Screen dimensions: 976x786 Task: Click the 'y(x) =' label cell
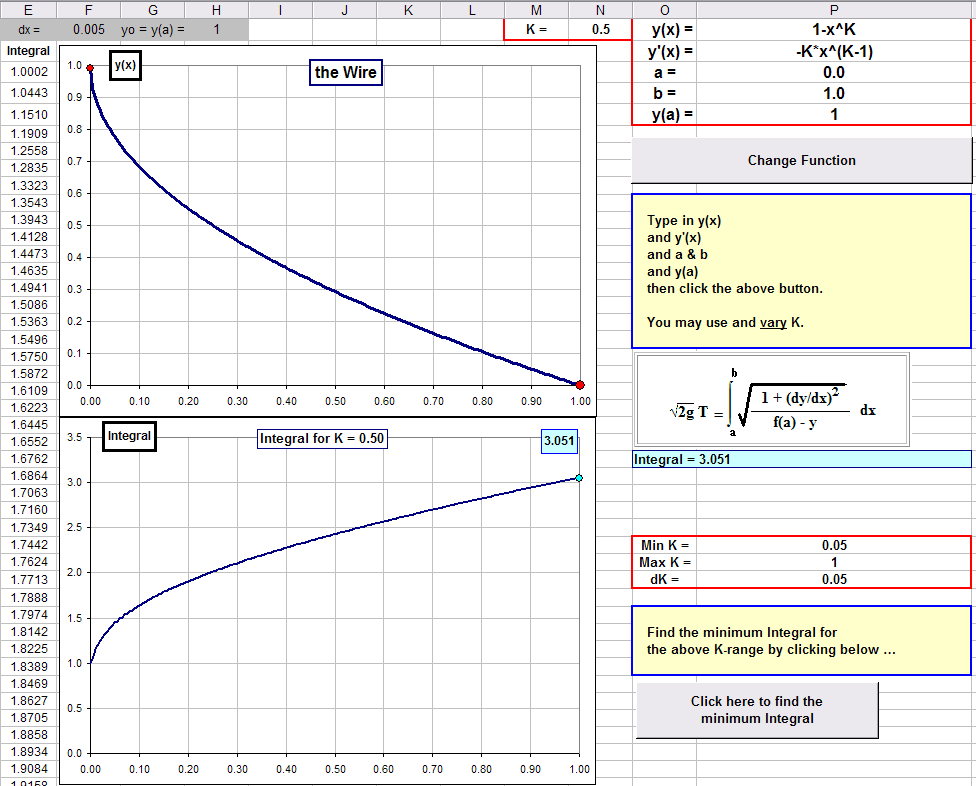click(664, 30)
